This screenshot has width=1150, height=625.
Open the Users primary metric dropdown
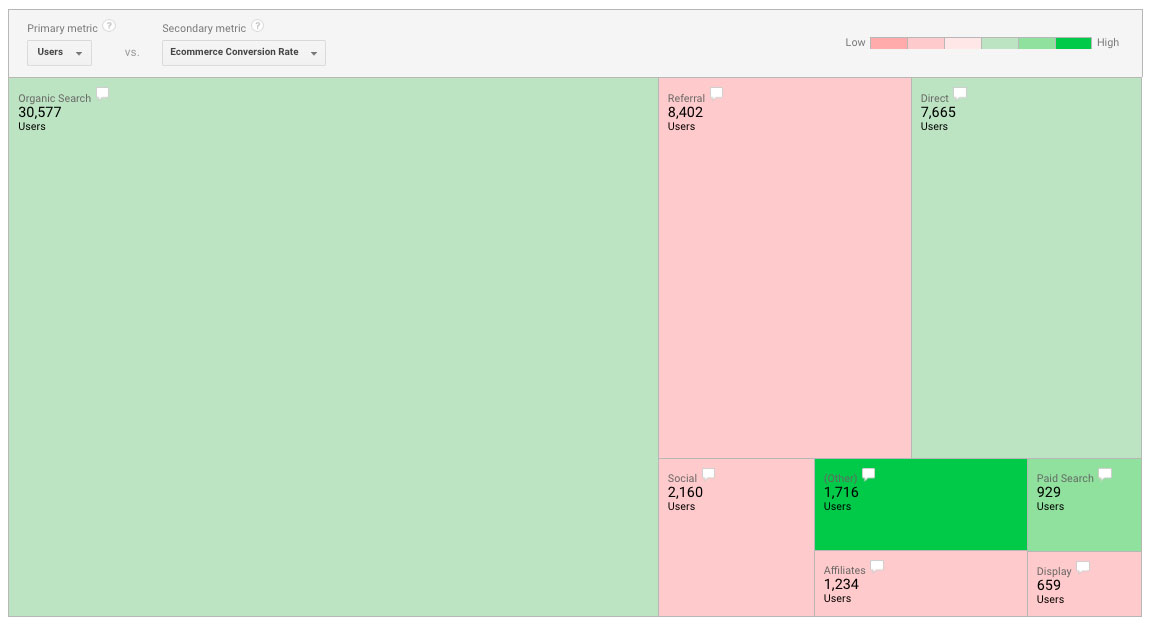(58, 52)
